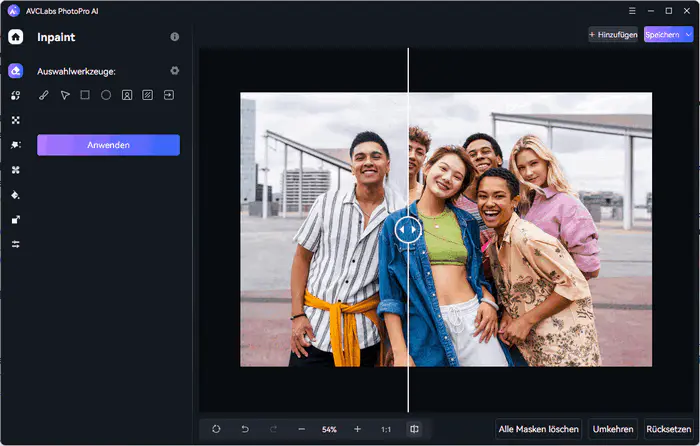Image resolution: width=700 pixels, height=446 pixels.
Task: Show Inpaint info tooltip icon
Action: click(x=175, y=37)
